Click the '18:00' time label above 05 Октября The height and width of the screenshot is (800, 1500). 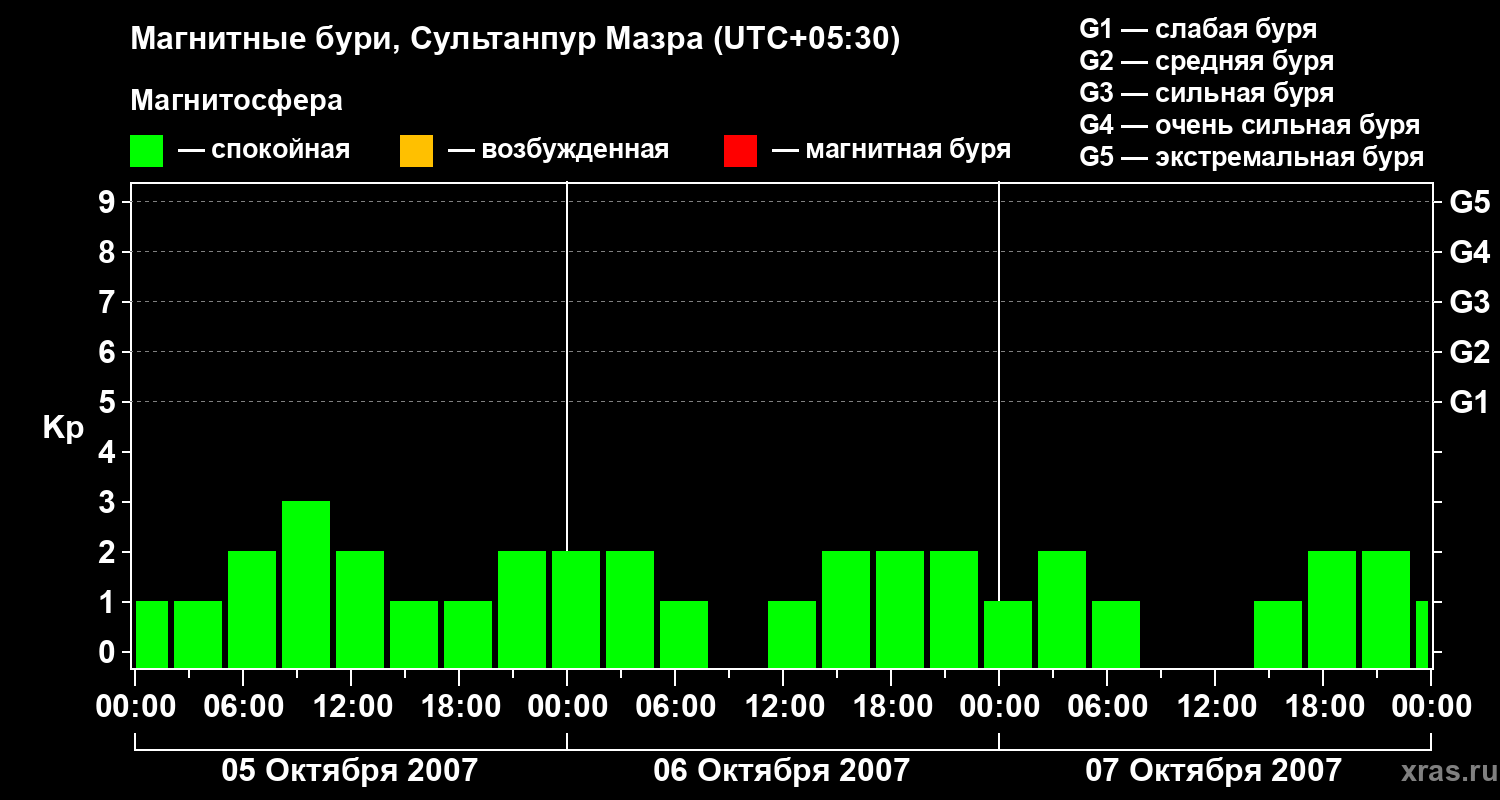[x=460, y=707]
